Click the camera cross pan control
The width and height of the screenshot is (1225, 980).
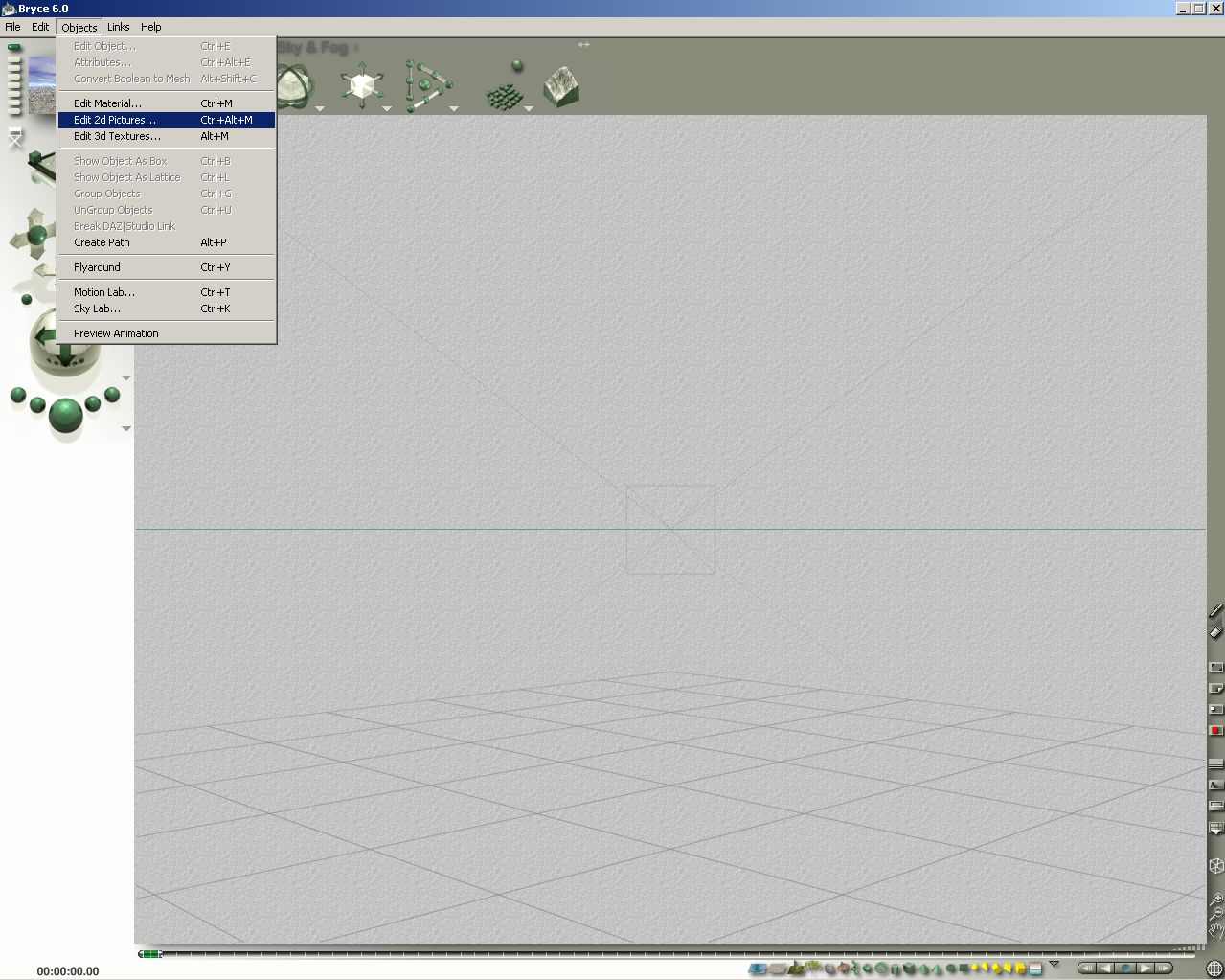coord(37,233)
